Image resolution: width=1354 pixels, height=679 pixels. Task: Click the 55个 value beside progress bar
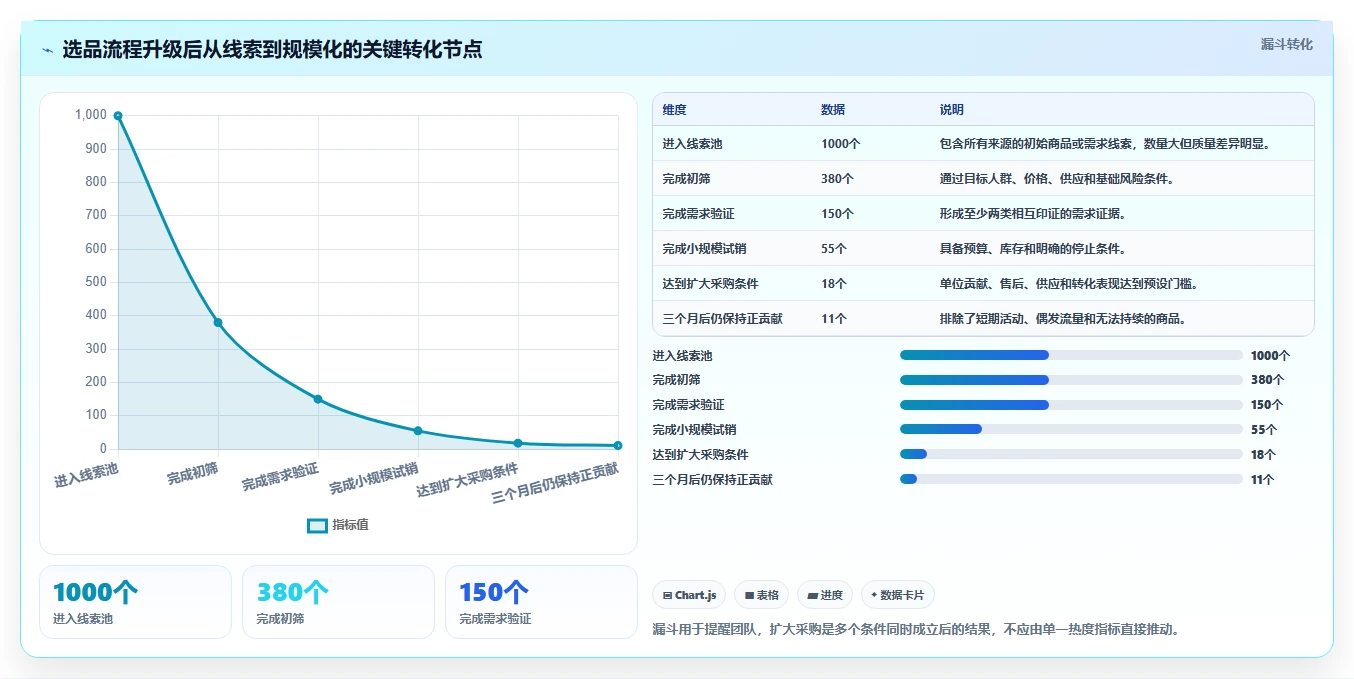pyautogui.click(x=1264, y=430)
